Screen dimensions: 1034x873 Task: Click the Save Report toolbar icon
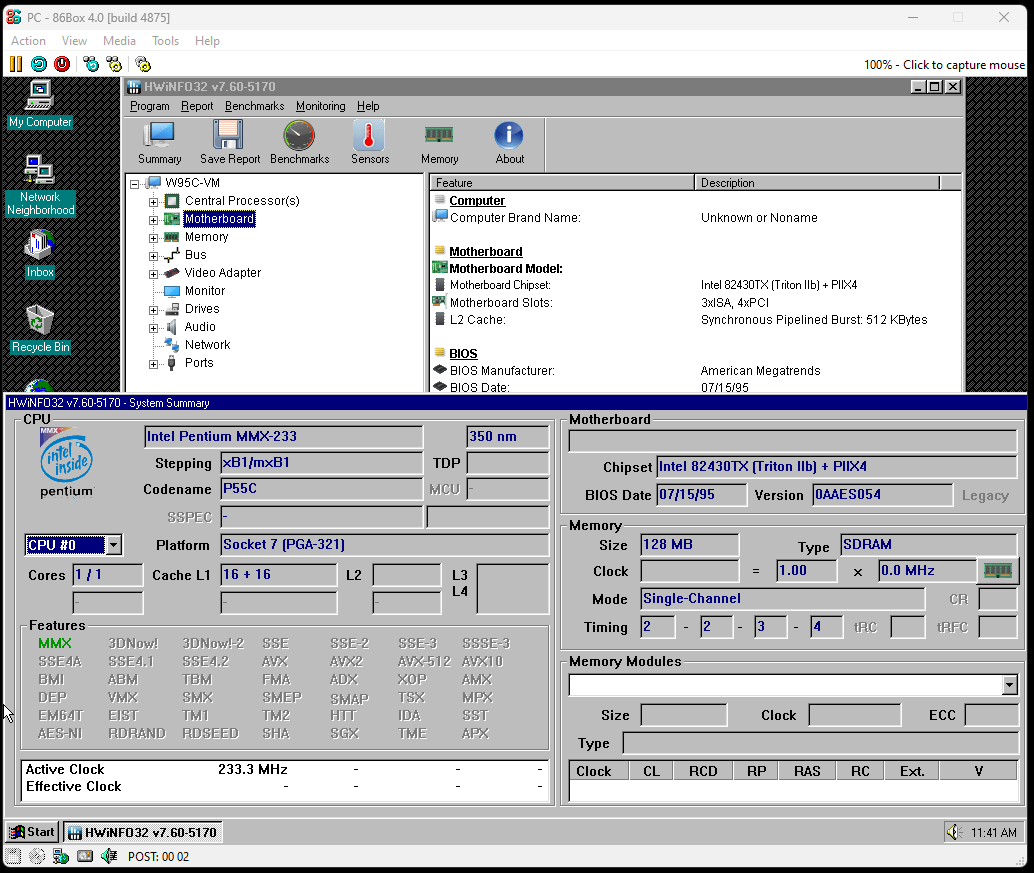point(228,142)
